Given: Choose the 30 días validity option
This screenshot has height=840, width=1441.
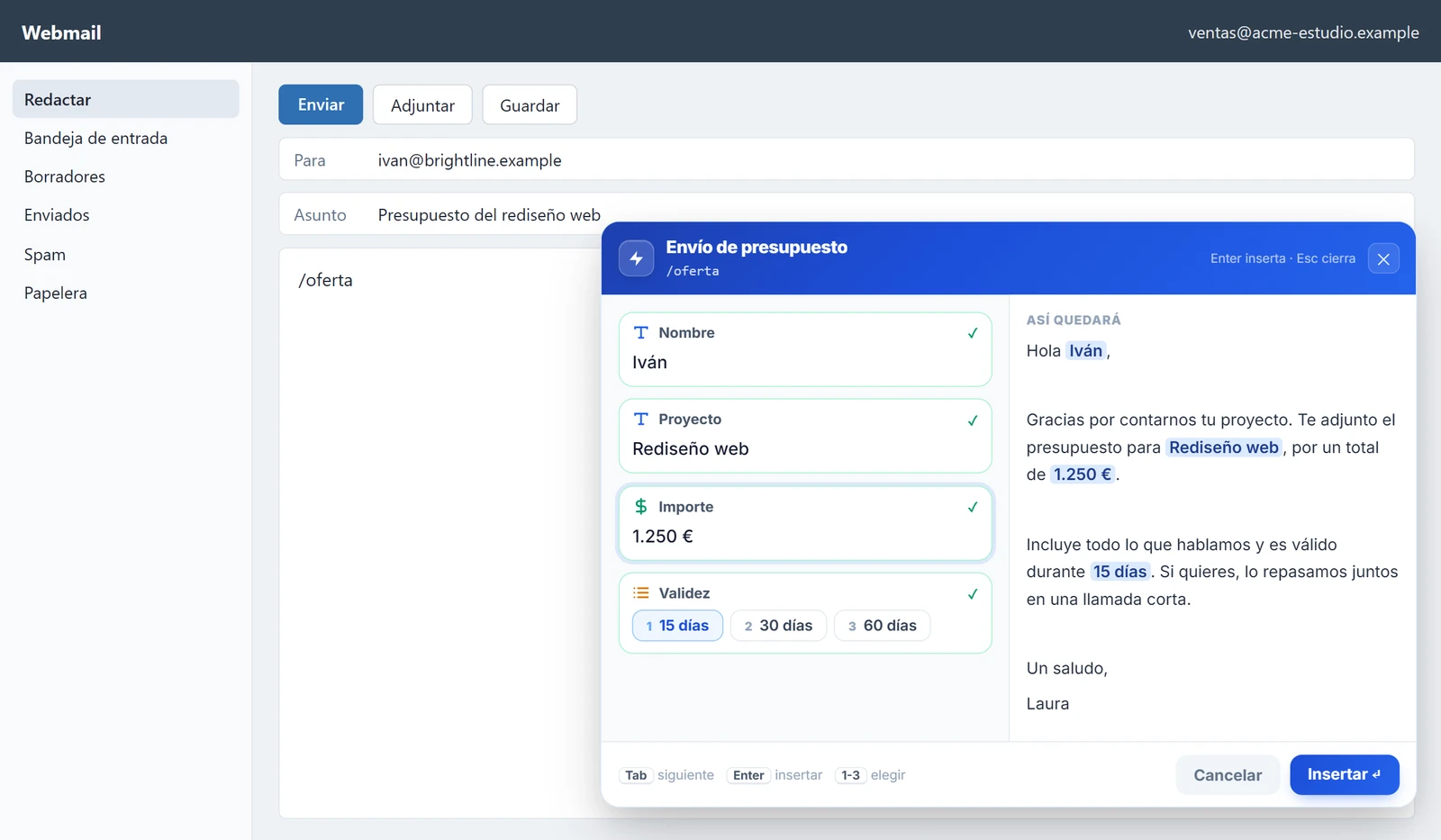Looking at the screenshot, I should click(778, 626).
